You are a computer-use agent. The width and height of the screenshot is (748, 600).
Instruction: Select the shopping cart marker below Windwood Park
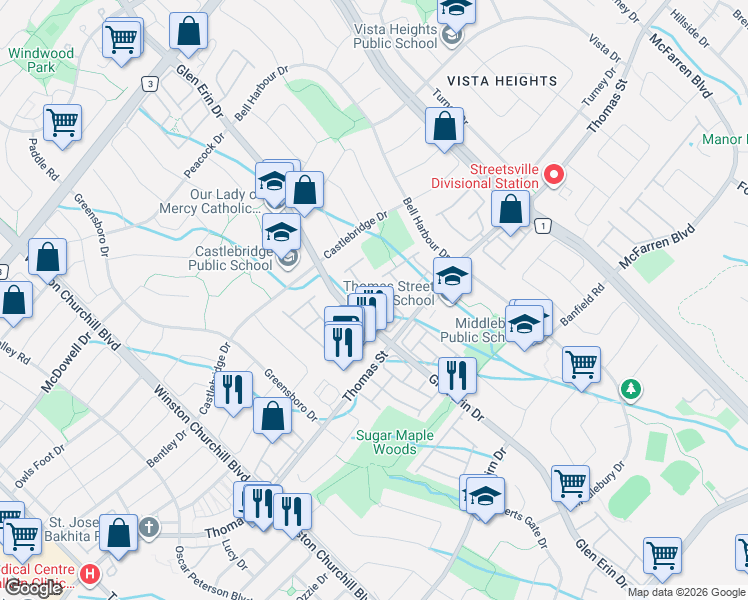(x=62, y=124)
